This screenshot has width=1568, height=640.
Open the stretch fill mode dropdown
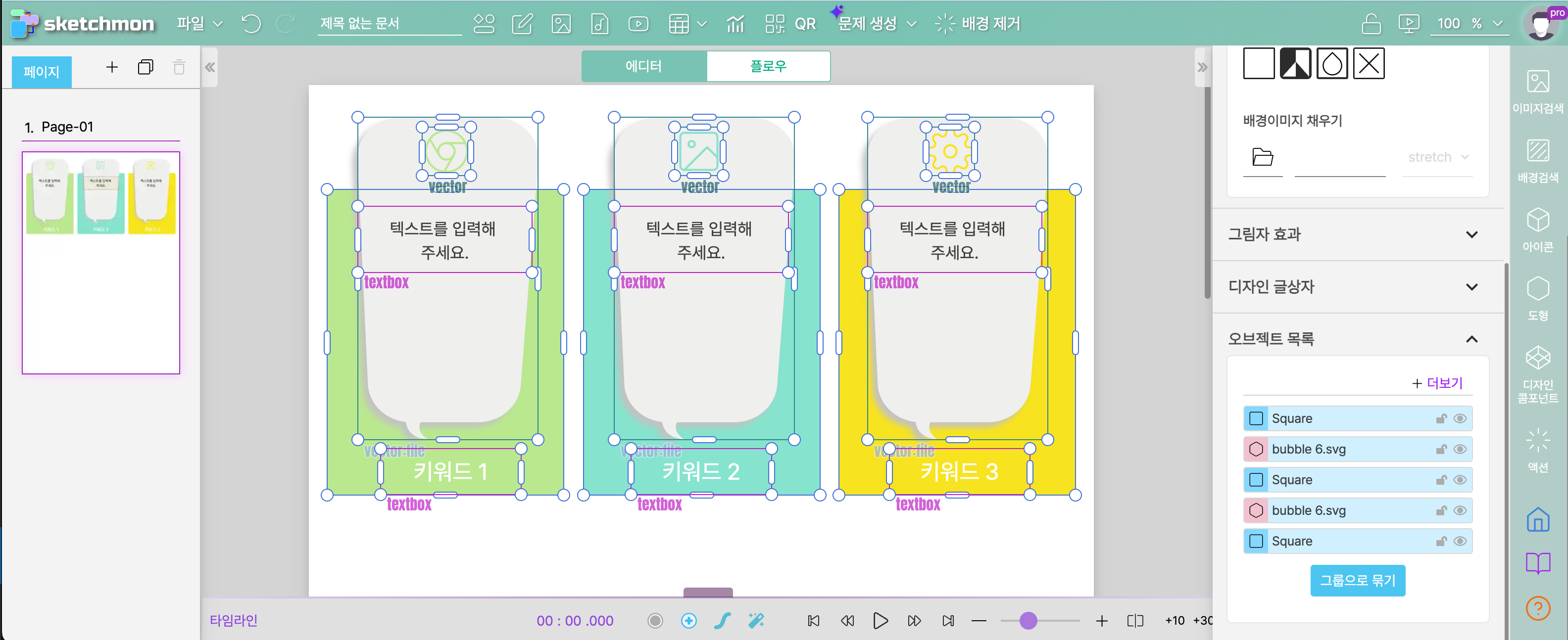tap(1437, 157)
